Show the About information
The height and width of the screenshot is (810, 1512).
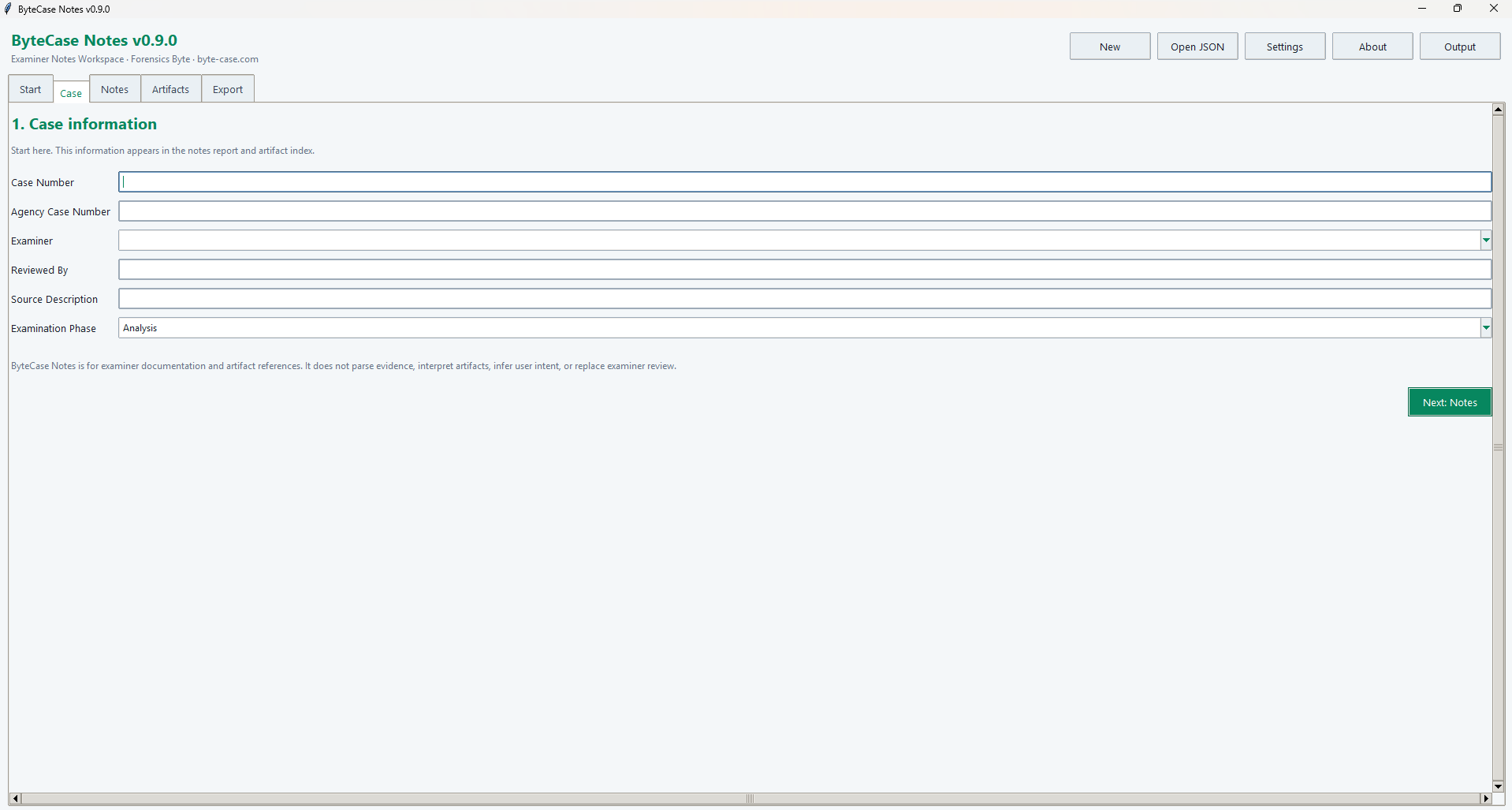[1372, 47]
